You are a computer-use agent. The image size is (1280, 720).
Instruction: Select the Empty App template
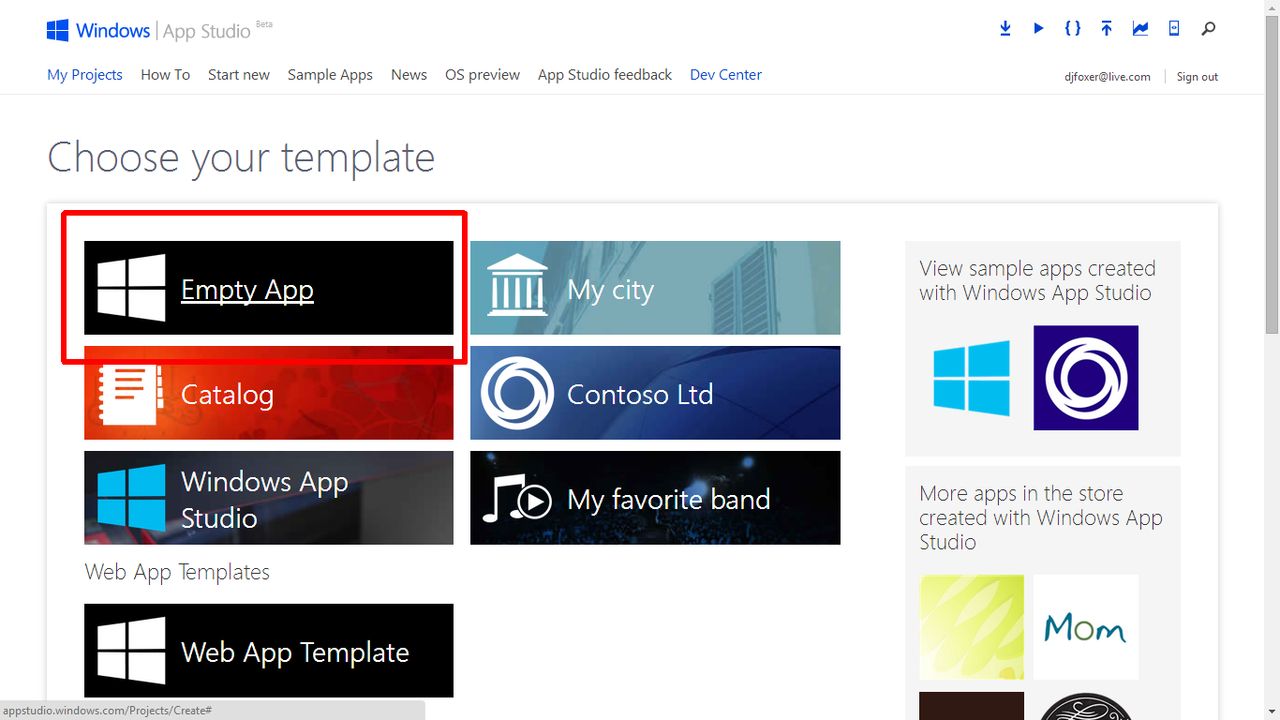[269, 288]
